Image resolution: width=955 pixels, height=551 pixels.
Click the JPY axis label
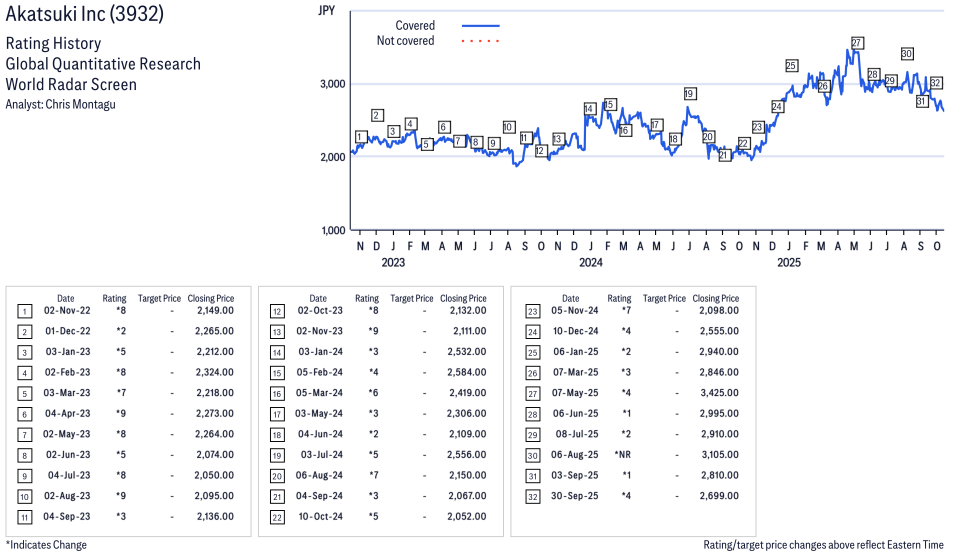[x=326, y=11]
